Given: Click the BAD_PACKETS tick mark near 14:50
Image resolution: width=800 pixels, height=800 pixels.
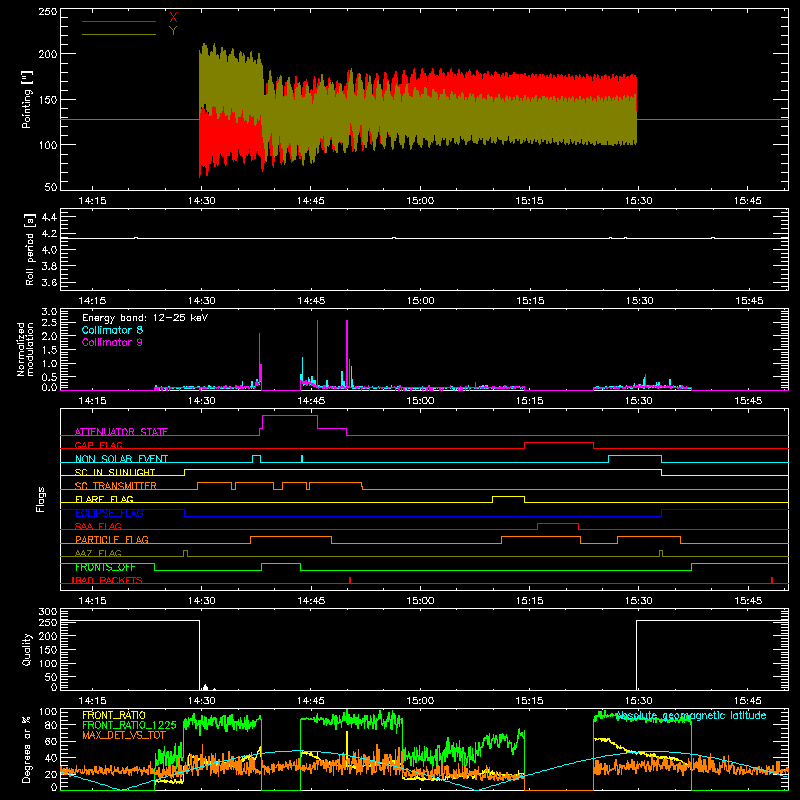Looking at the screenshot, I should pos(350,580).
